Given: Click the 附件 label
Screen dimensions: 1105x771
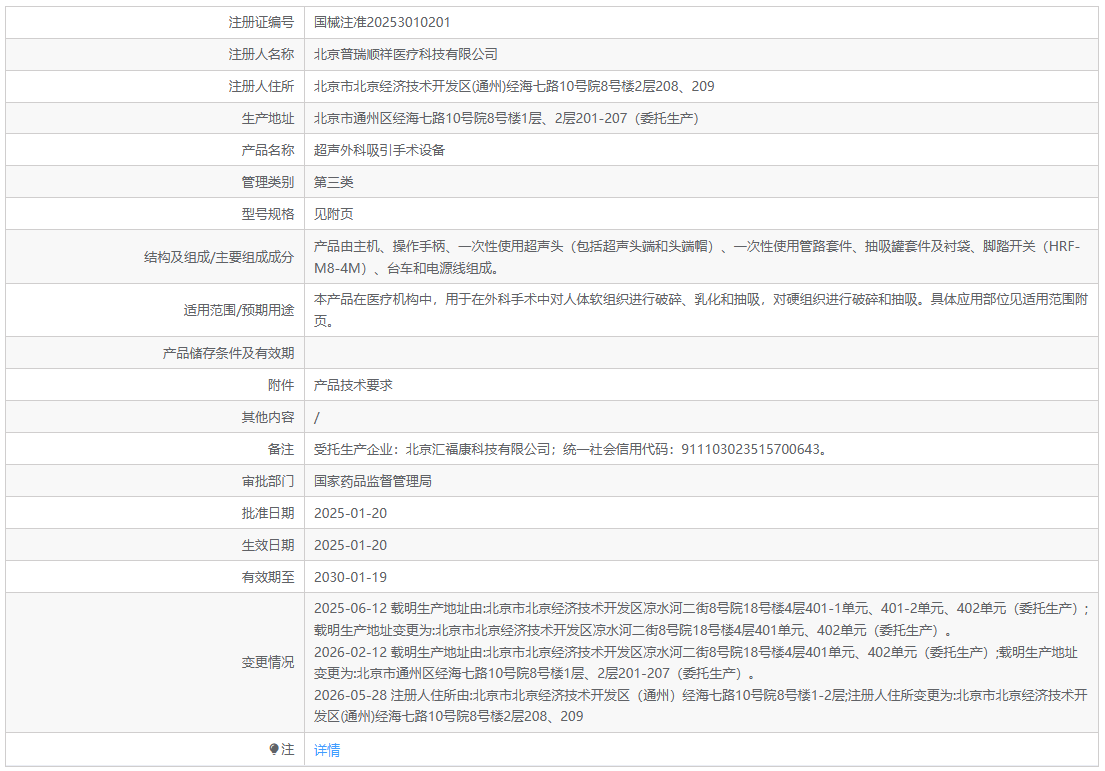Looking at the screenshot, I should click(281, 385).
